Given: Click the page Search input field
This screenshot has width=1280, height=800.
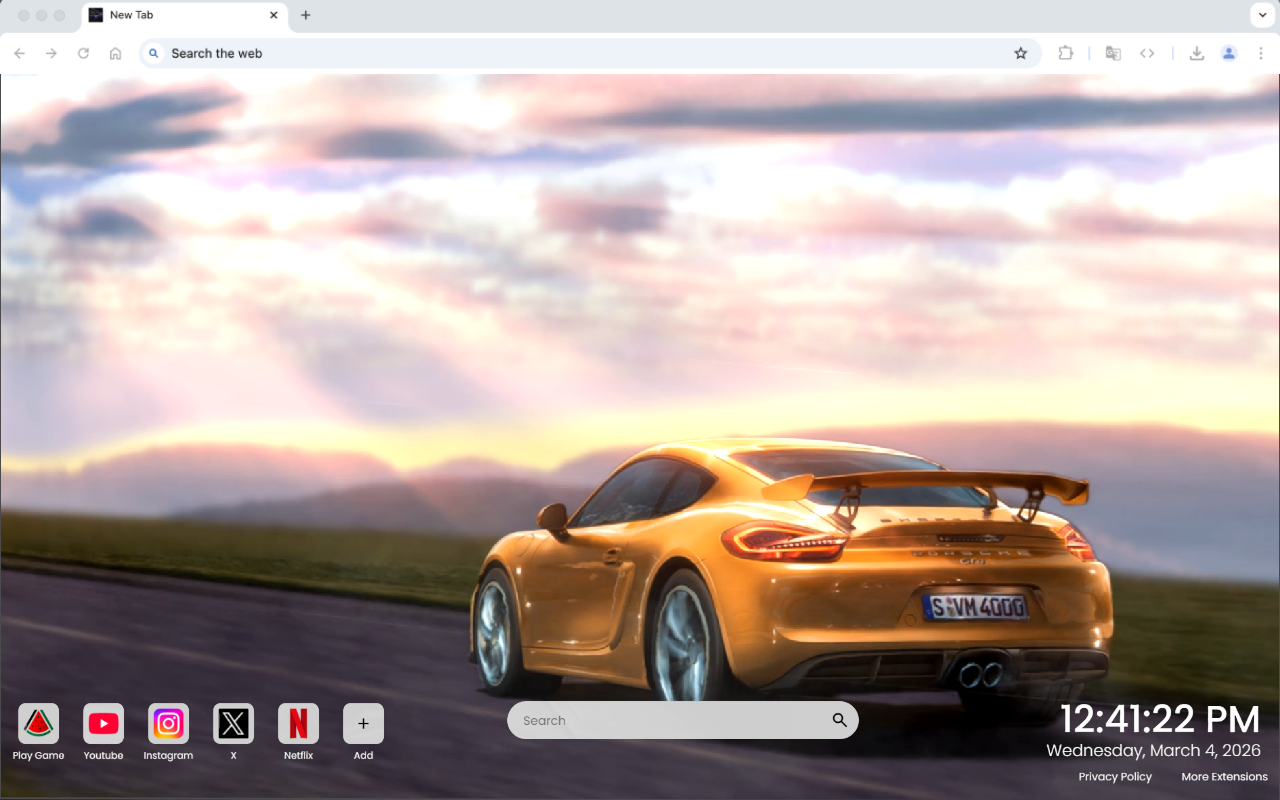Looking at the screenshot, I should pyautogui.click(x=682, y=720).
